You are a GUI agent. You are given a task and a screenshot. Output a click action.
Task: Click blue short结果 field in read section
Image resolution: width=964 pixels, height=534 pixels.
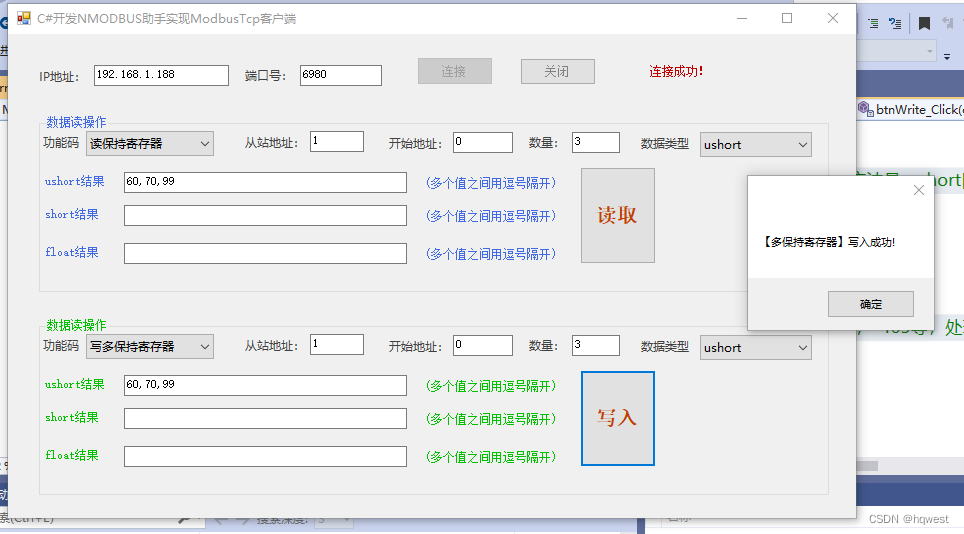point(265,216)
